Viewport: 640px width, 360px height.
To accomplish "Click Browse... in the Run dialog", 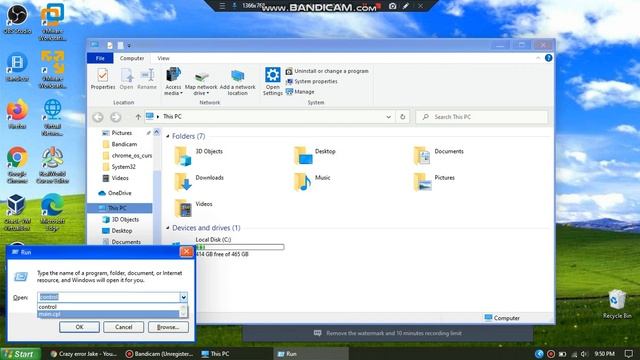I will pos(168,327).
